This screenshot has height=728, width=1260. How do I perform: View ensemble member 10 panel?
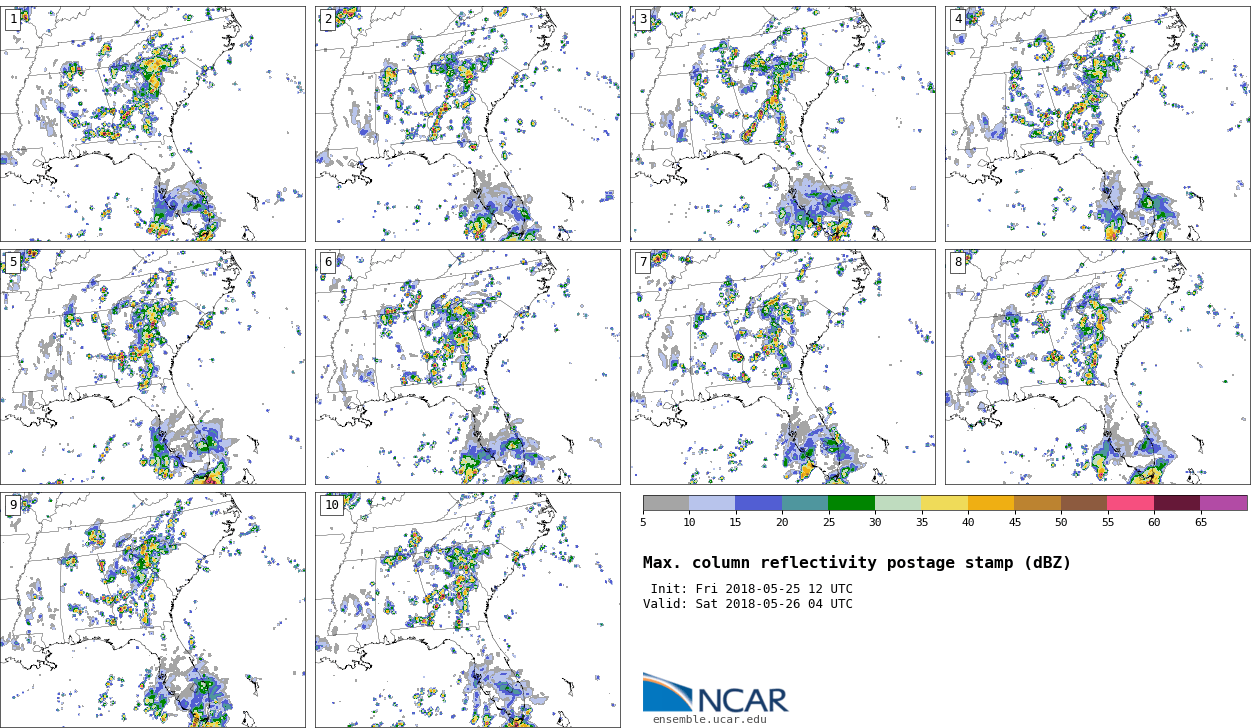pyautogui.click(x=467, y=609)
